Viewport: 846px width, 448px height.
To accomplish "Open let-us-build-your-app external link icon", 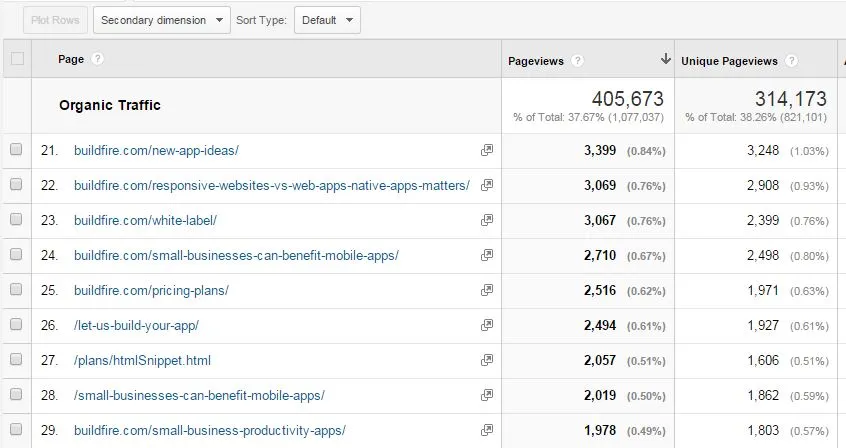I will coord(487,325).
